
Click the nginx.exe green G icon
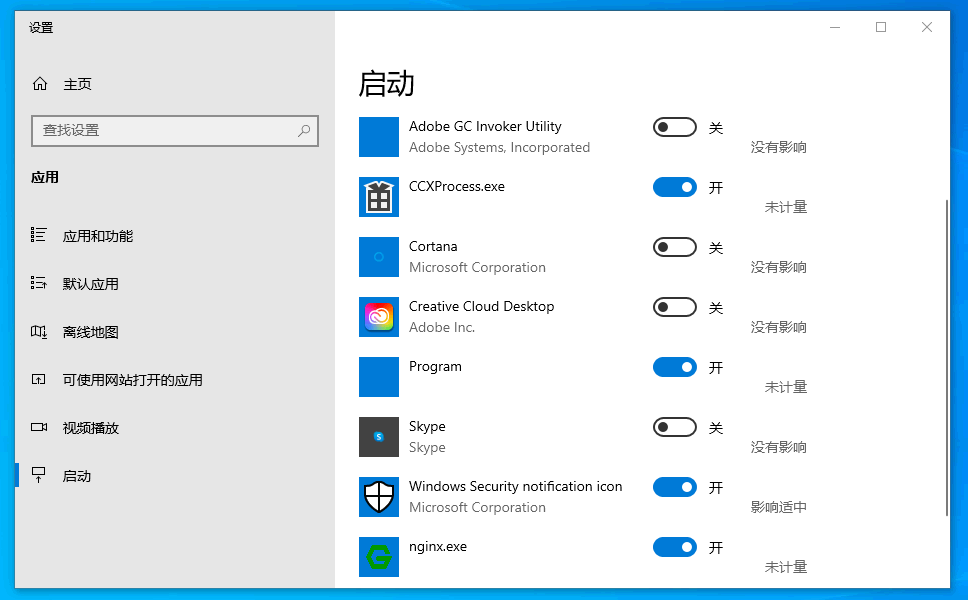378,557
